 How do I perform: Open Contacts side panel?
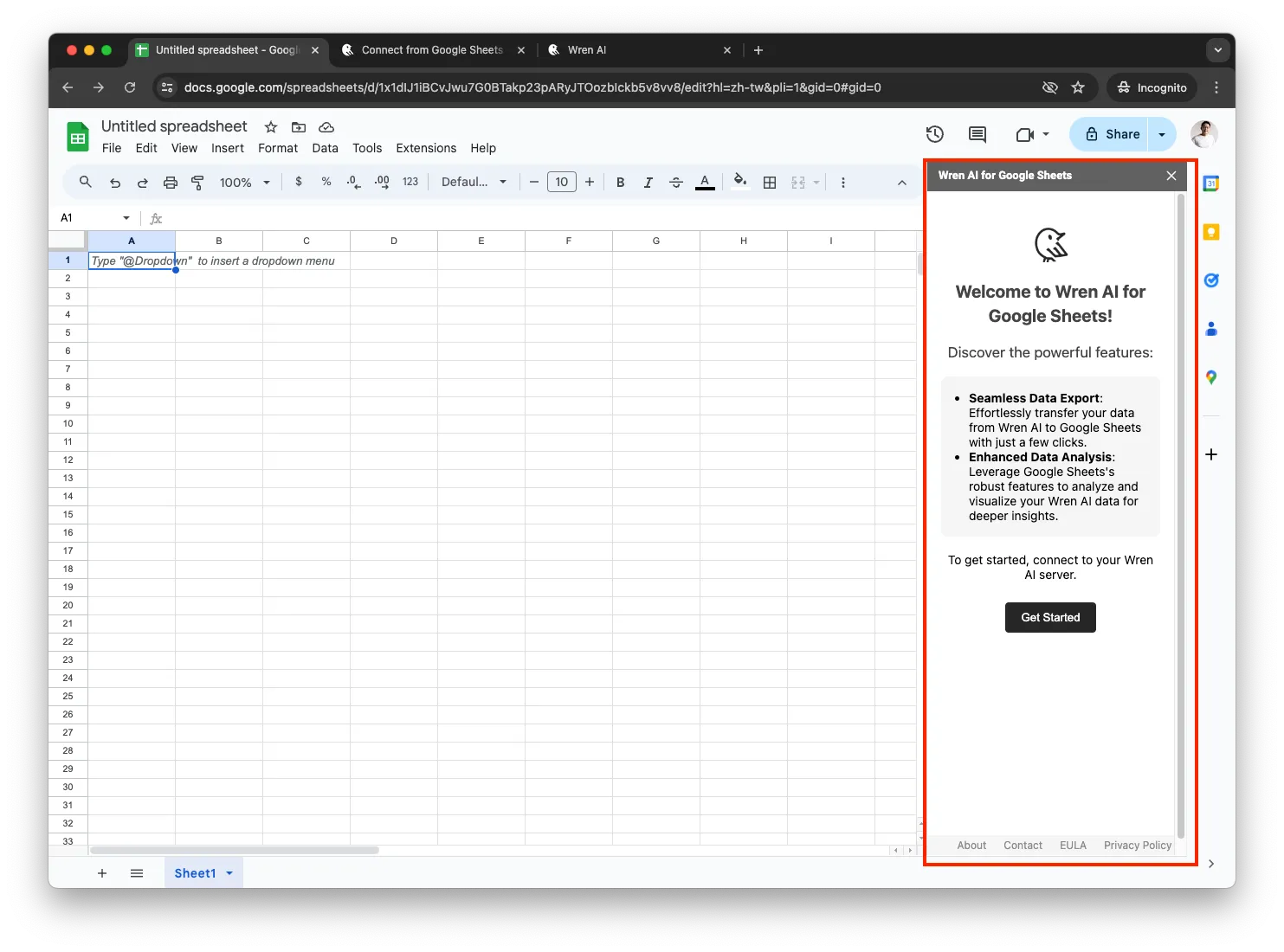point(1211,329)
